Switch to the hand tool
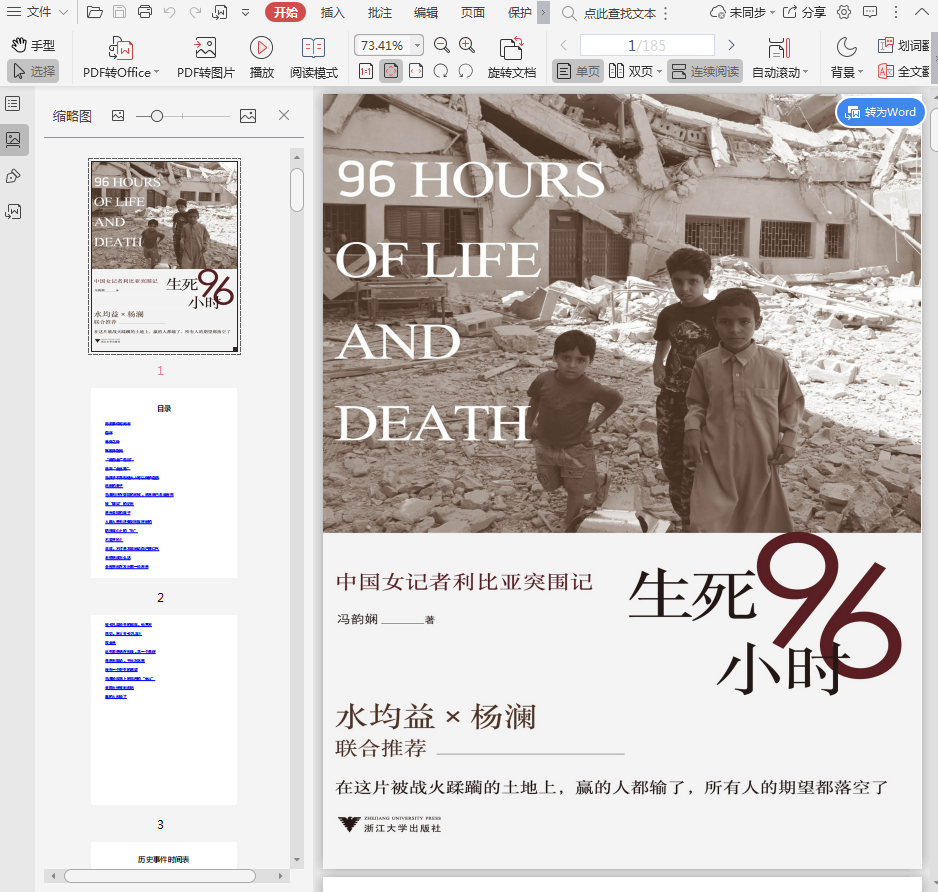 click(33, 45)
